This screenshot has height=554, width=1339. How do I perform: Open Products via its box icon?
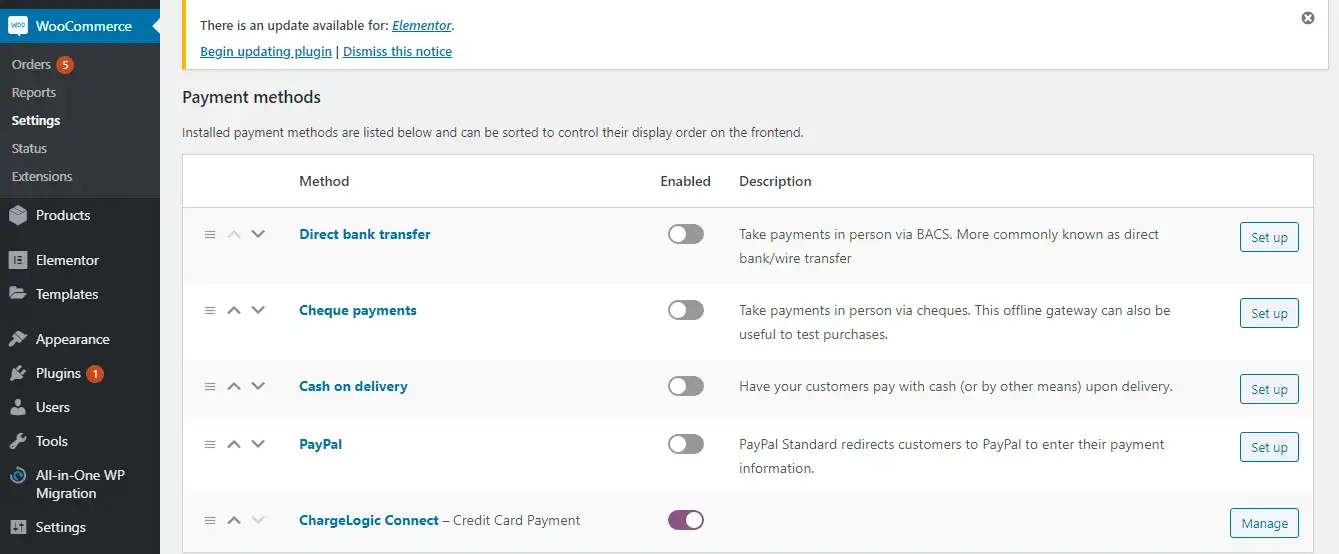pyautogui.click(x=17, y=215)
